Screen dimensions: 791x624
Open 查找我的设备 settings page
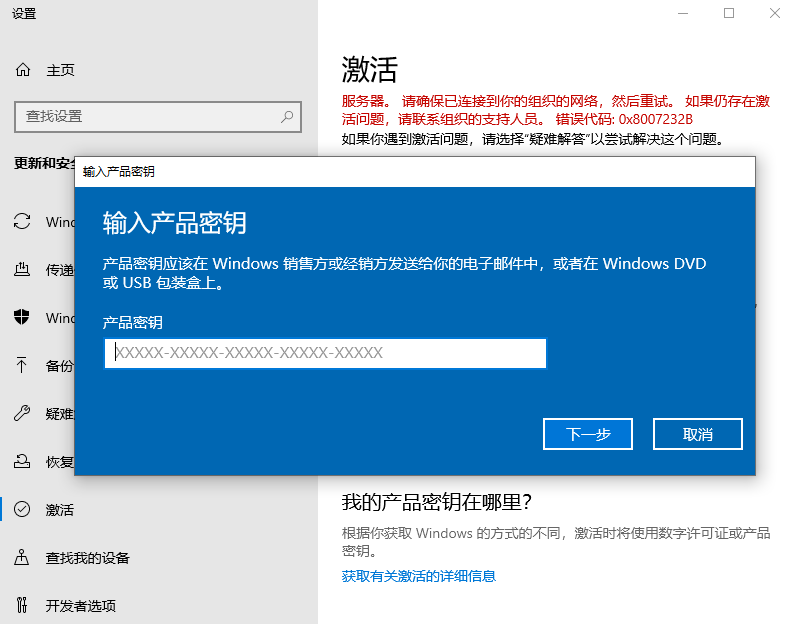point(88,558)
